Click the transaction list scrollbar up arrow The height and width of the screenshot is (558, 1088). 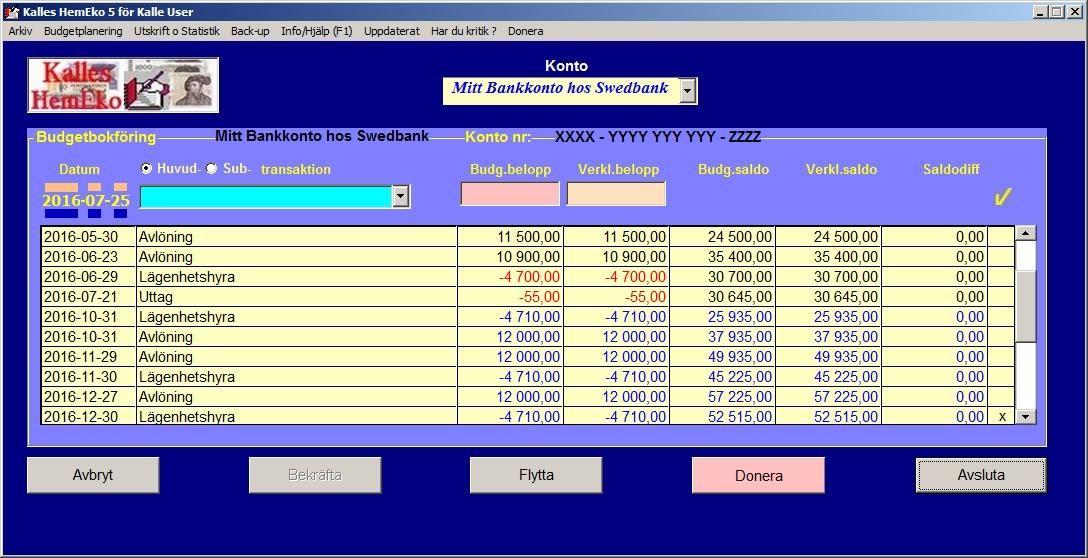1026,233
